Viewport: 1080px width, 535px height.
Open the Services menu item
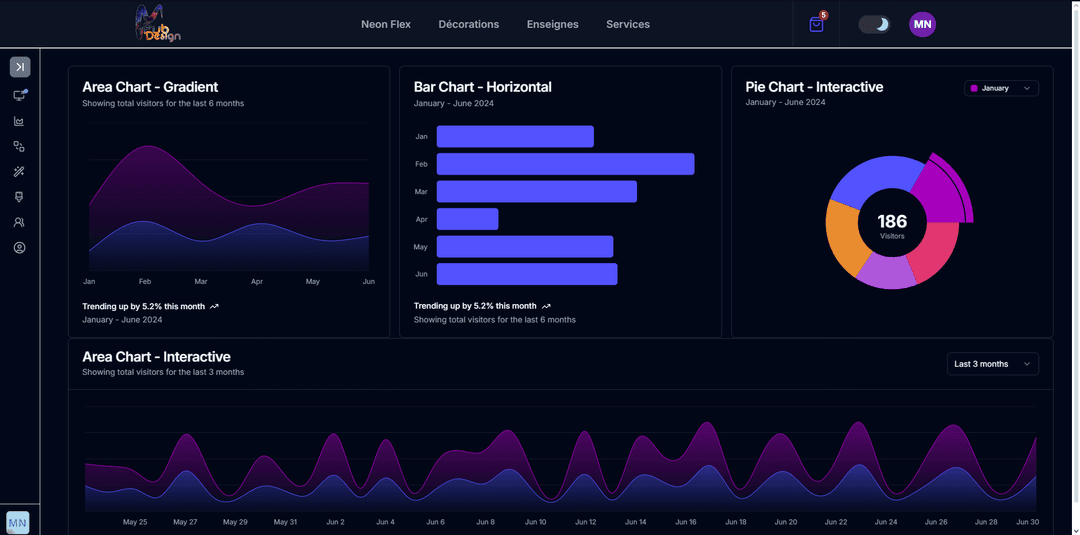click(628, 24)
